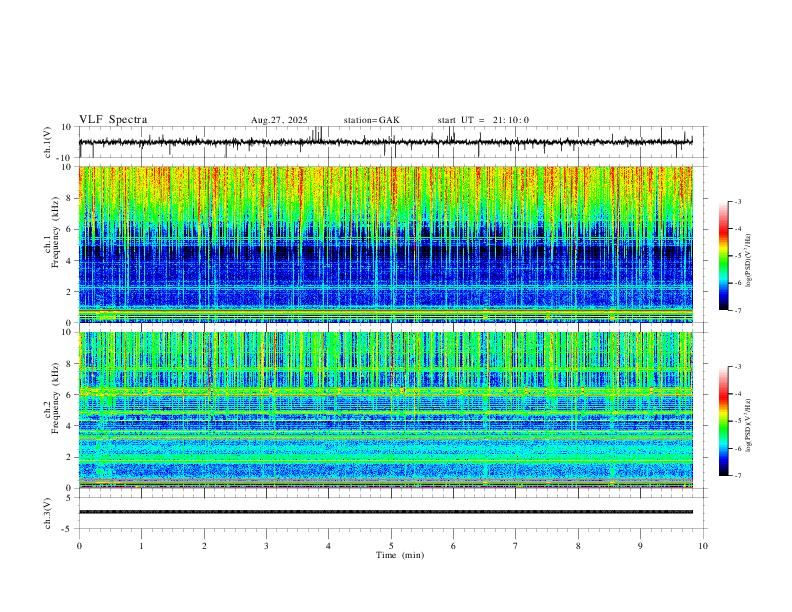
Task: Click the "start UT = 21:10:0" header text
Action: click(x=483, y=120)
